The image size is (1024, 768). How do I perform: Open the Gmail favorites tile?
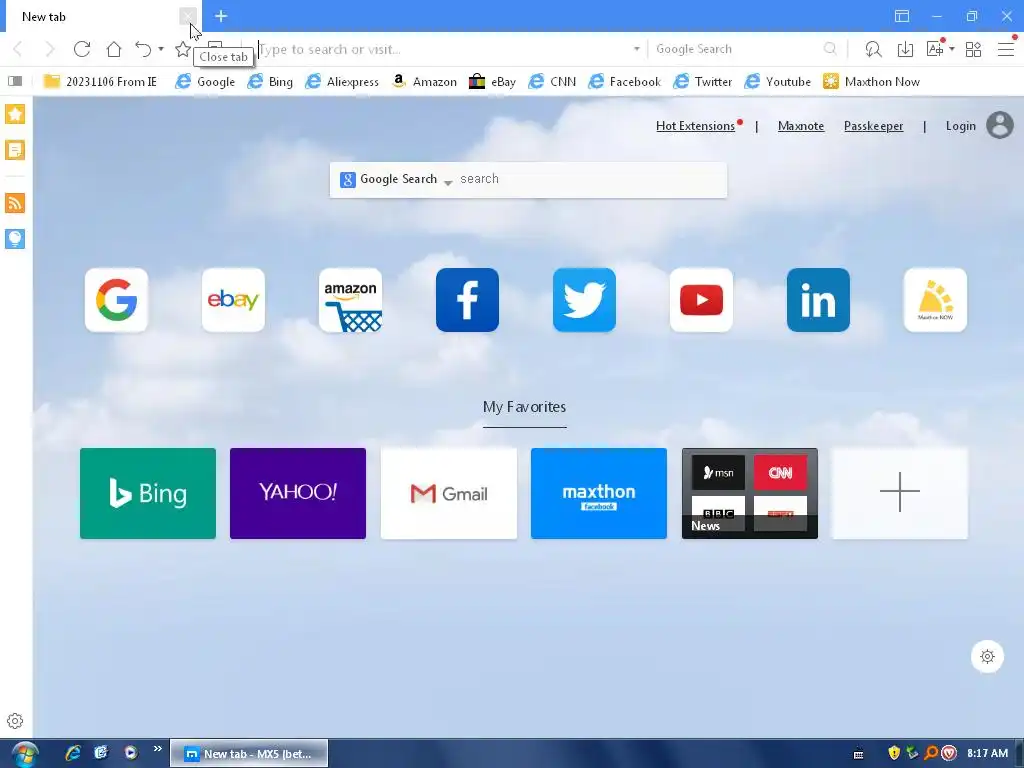(x=449, y=493)
